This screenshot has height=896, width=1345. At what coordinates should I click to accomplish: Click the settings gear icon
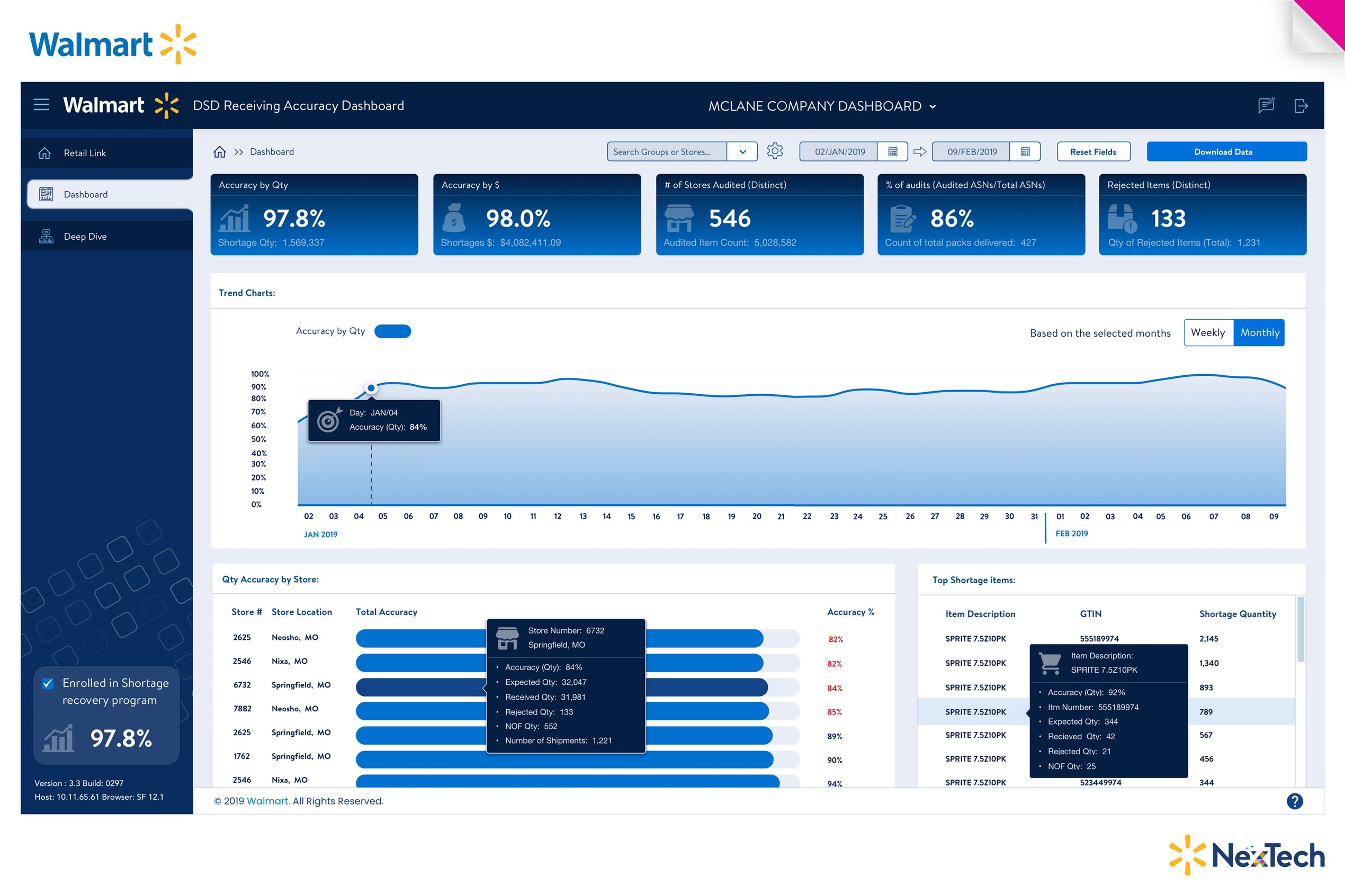(775, 151)
